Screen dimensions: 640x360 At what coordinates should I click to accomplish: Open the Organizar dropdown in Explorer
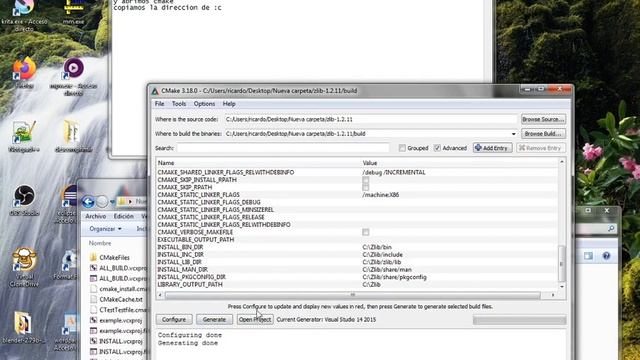(x=106, y=229)
